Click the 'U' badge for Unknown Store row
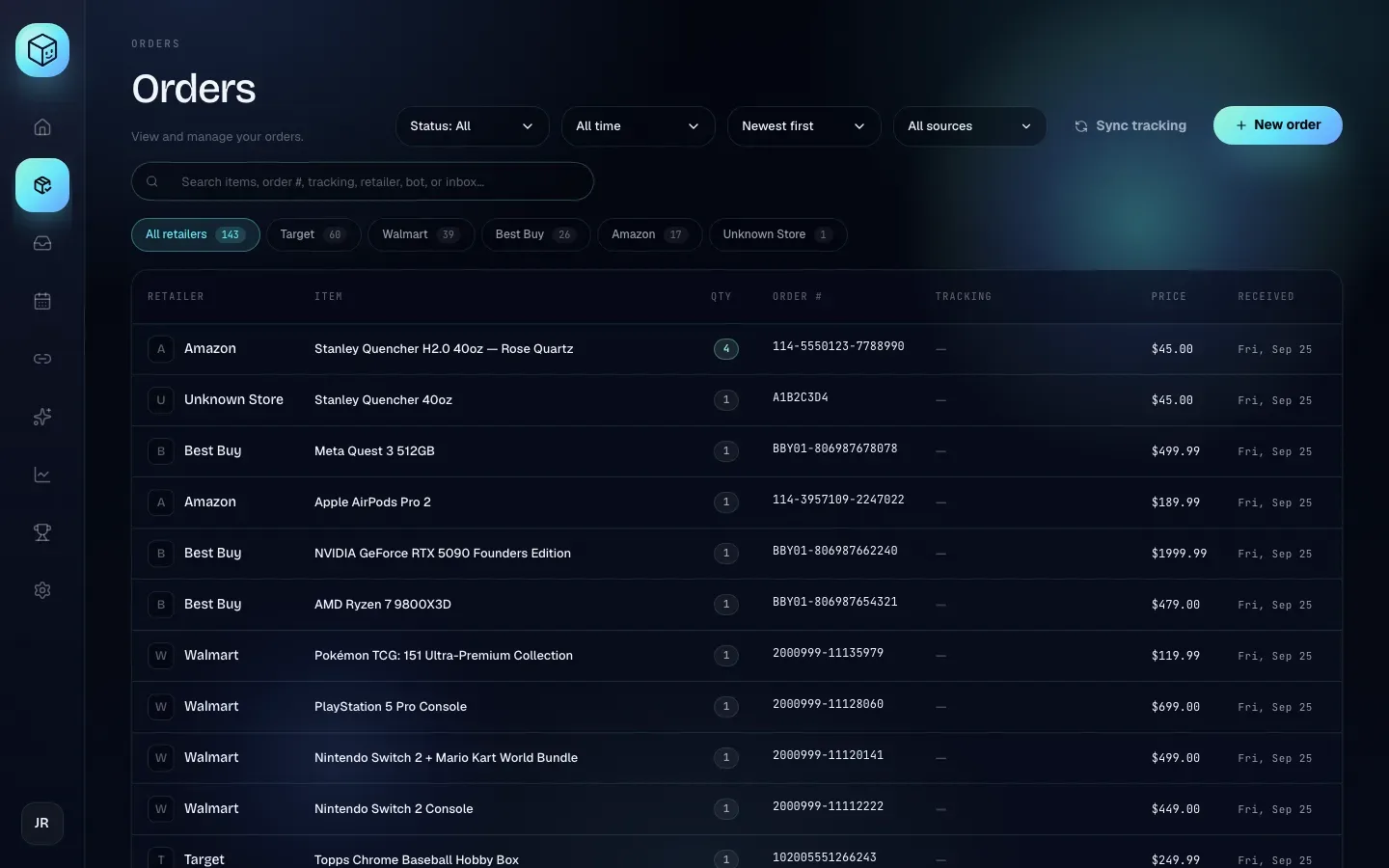Viewport: 1389px width, 868px height. tap(161, 400)
